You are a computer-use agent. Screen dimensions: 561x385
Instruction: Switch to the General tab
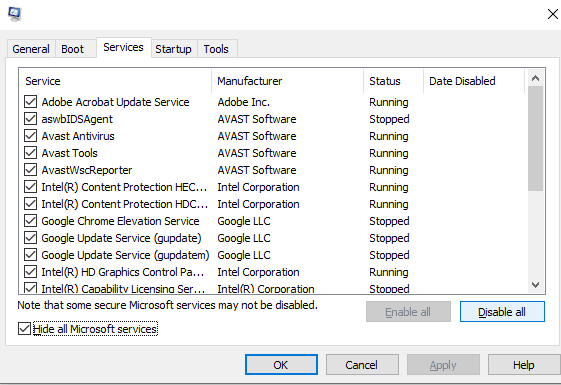click(x=31, y=49)
